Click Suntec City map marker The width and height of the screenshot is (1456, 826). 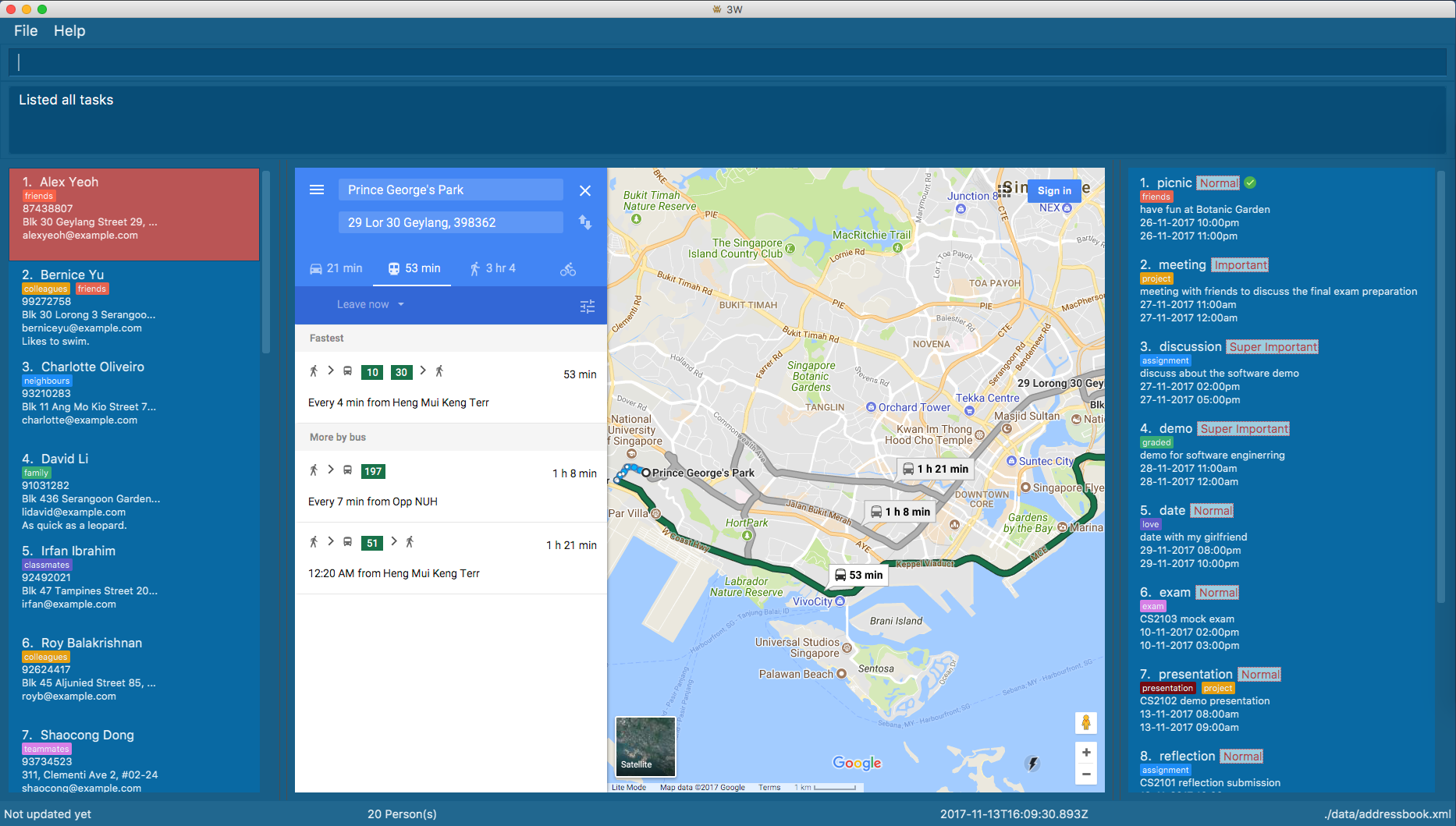point(1011,461)
